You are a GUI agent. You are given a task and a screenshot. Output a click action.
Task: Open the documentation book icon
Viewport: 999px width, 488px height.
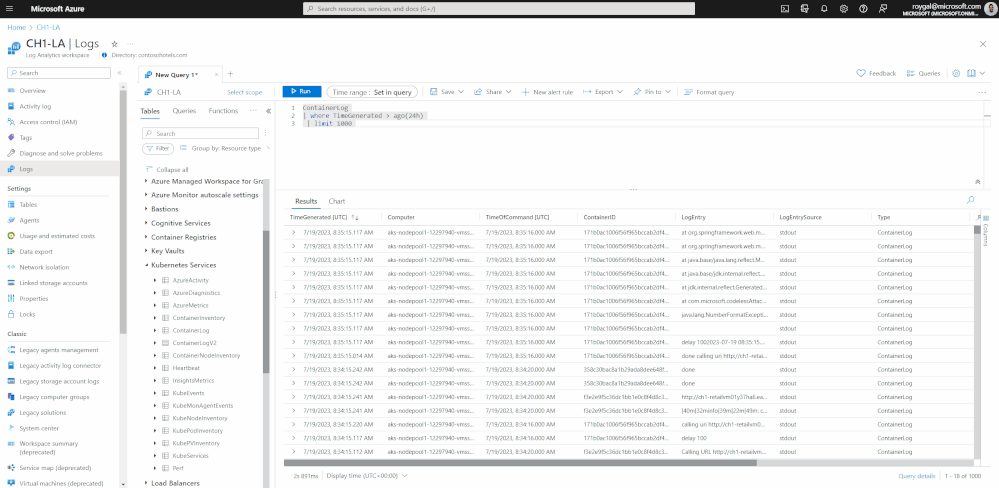(x=971, y=73)
